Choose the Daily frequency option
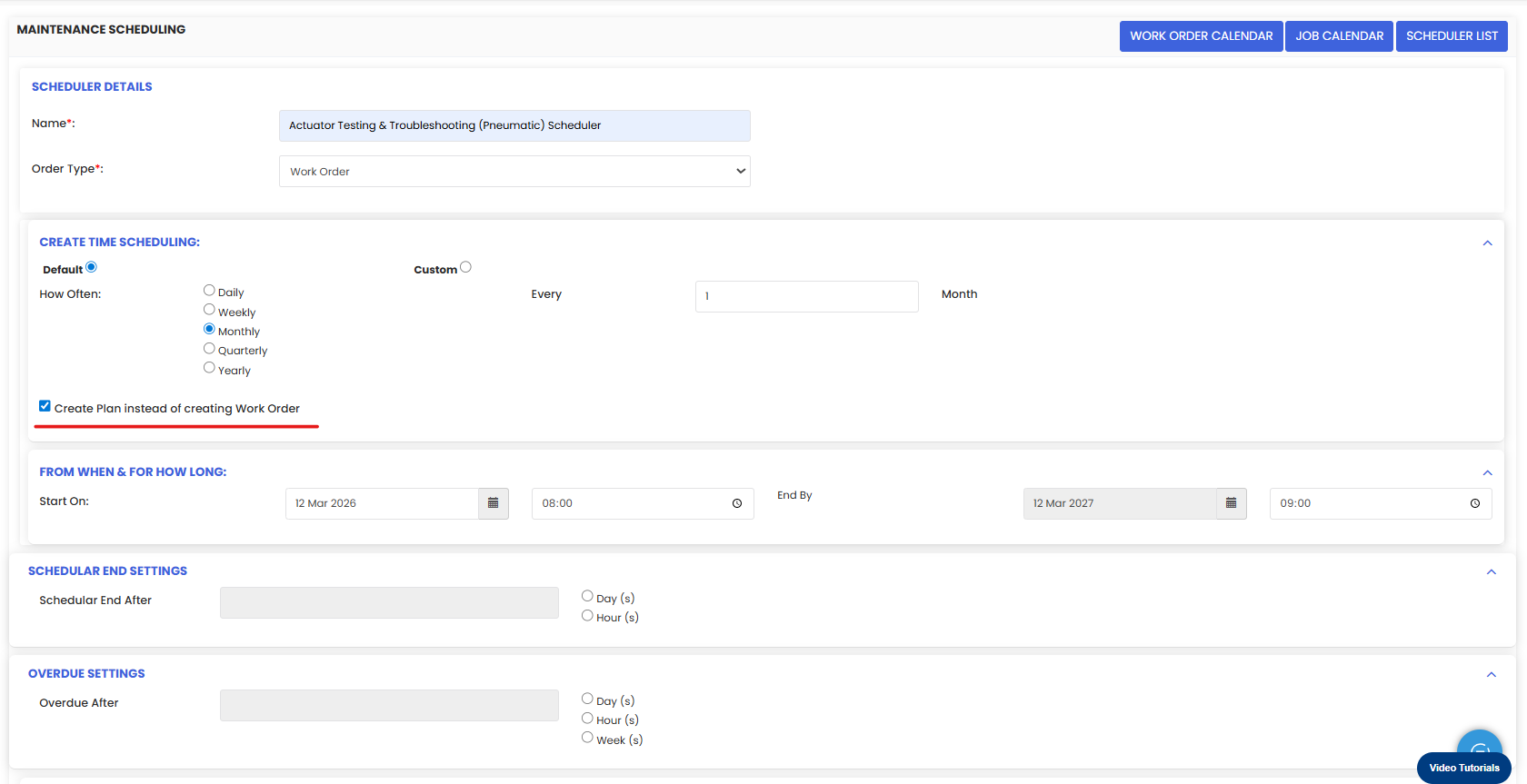1527x784 pixels. (x=209, y=291)
